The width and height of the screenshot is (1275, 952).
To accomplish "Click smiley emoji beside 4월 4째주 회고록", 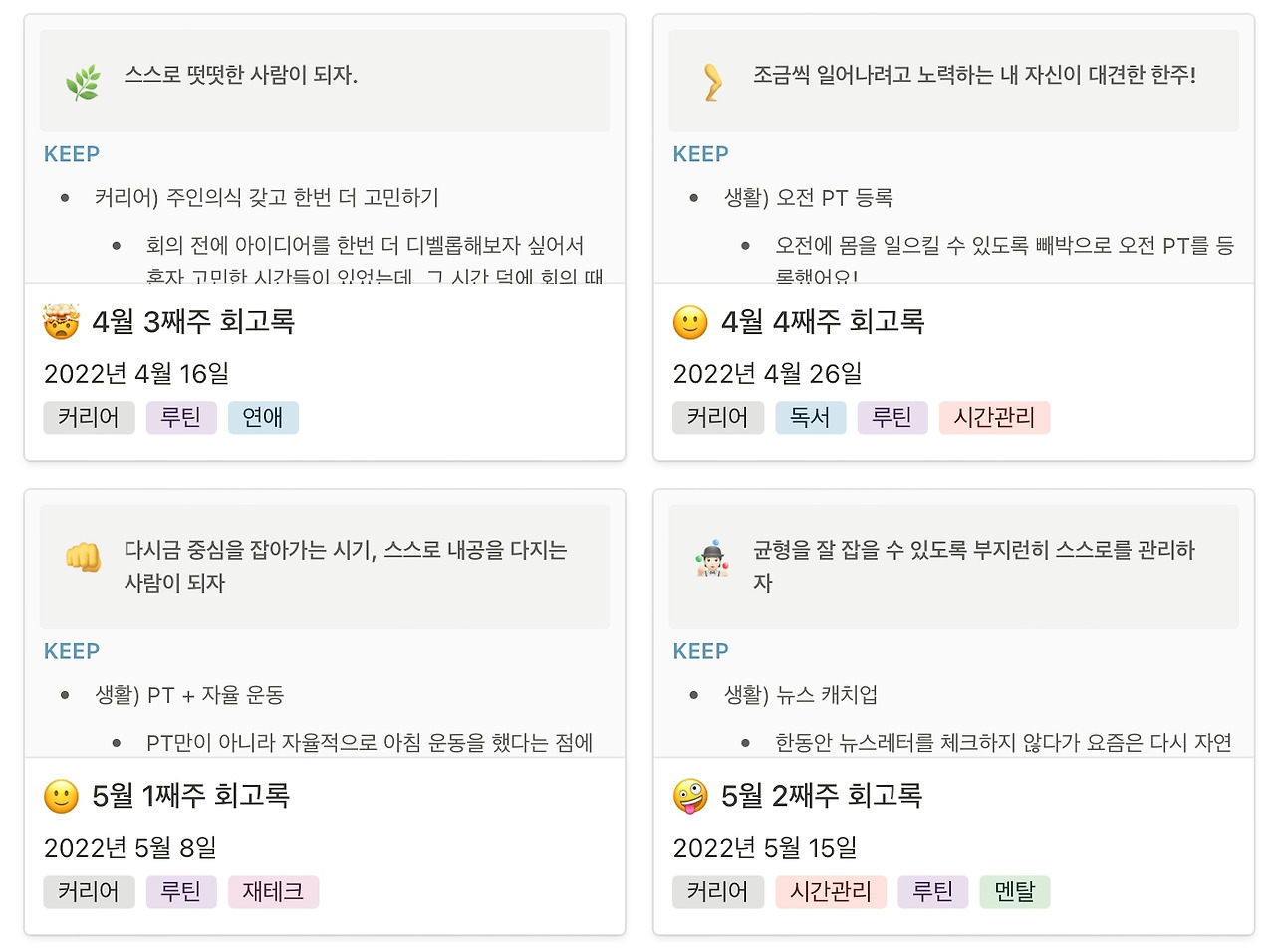I will tap(690, 322).
